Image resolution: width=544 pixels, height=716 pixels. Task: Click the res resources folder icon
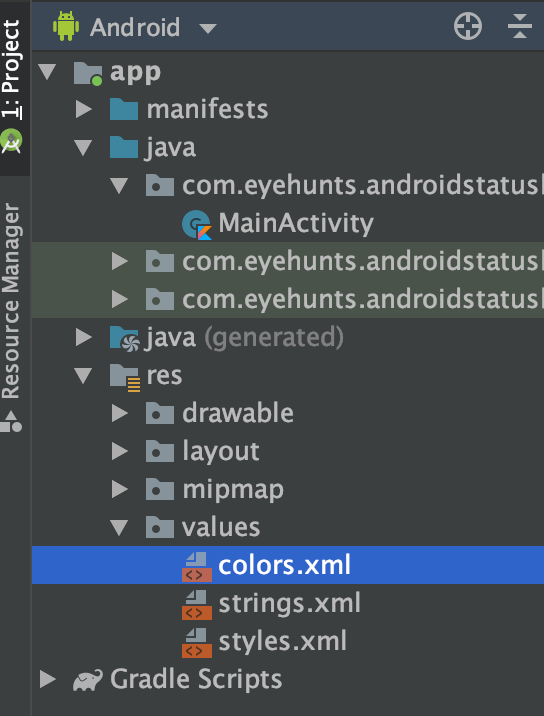tap(125, 377)
